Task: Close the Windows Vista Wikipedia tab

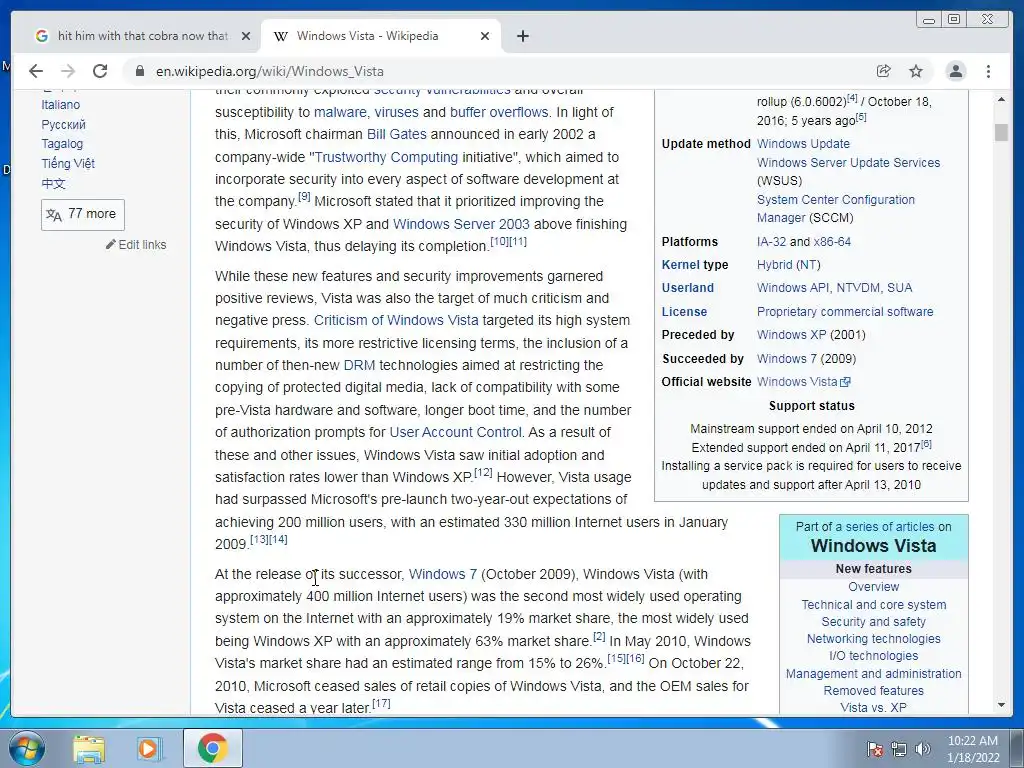Action: point(485,36)
